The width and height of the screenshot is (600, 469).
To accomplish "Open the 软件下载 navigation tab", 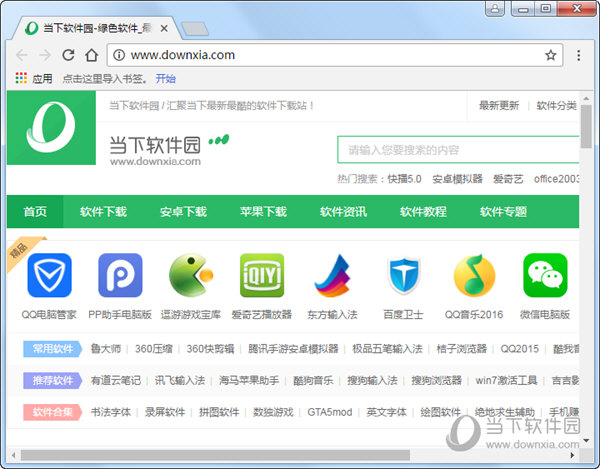I will coord(103,212).
